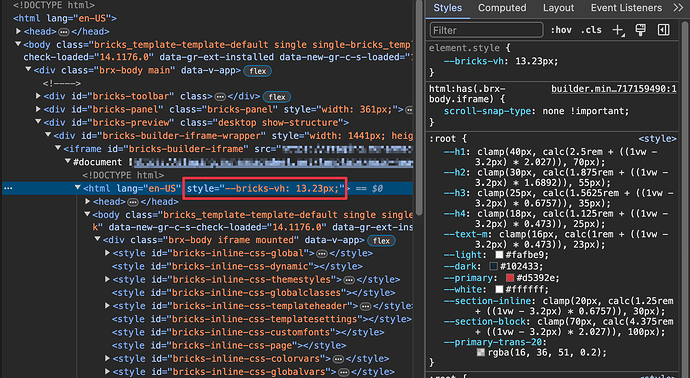Collapse selected html lang en-US node
Image resolution: width=690 pixels, height=378 pixels.
point(77,187)
